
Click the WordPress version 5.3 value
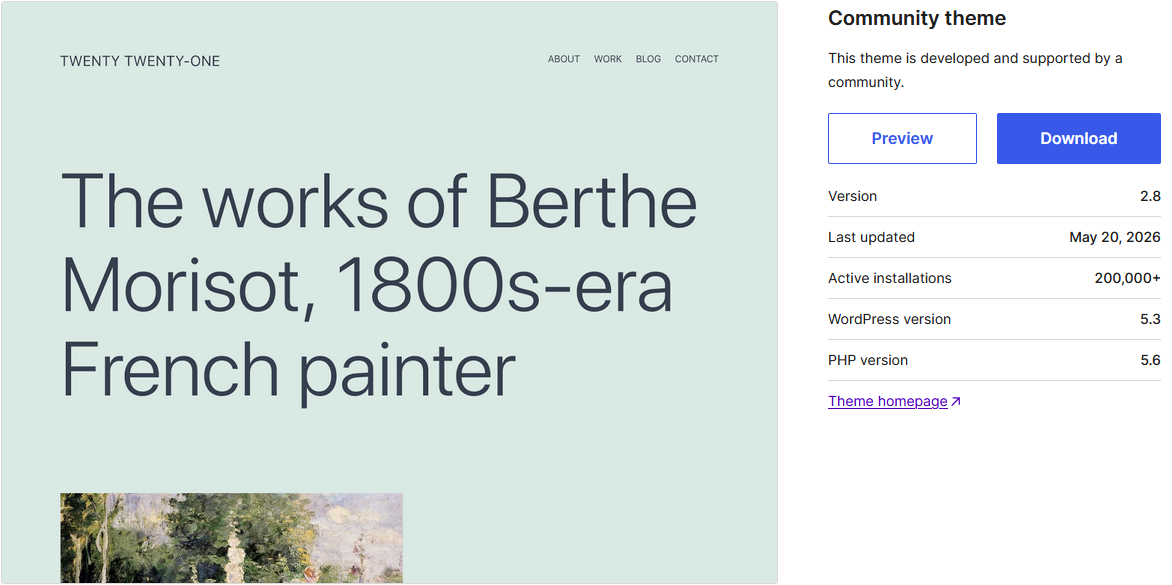[1151, 319]
